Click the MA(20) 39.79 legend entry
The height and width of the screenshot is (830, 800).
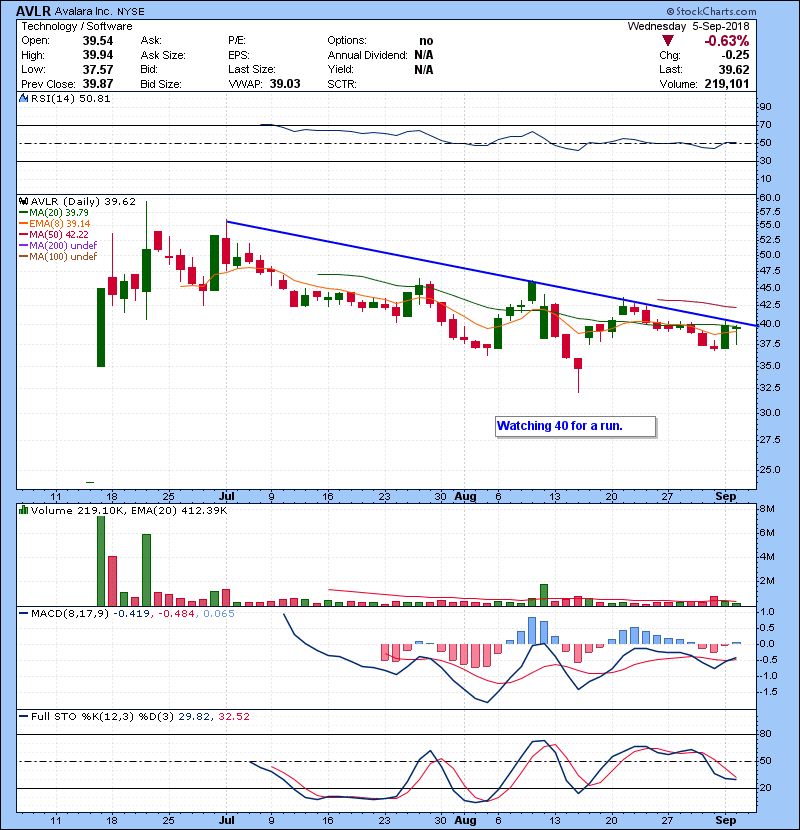[x=54, y=212]
